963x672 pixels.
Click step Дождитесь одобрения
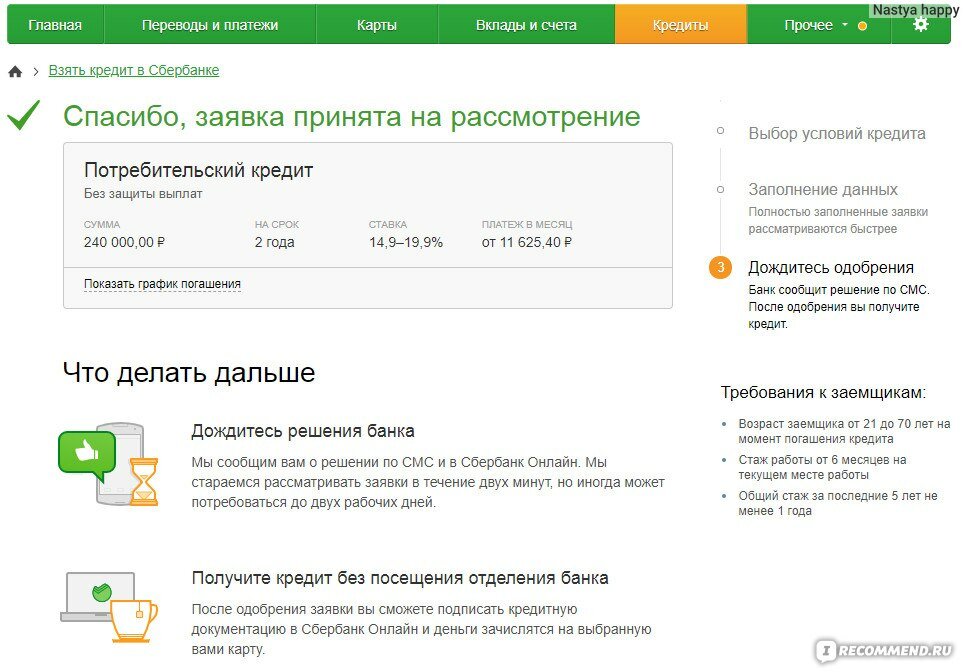[831, 267]
